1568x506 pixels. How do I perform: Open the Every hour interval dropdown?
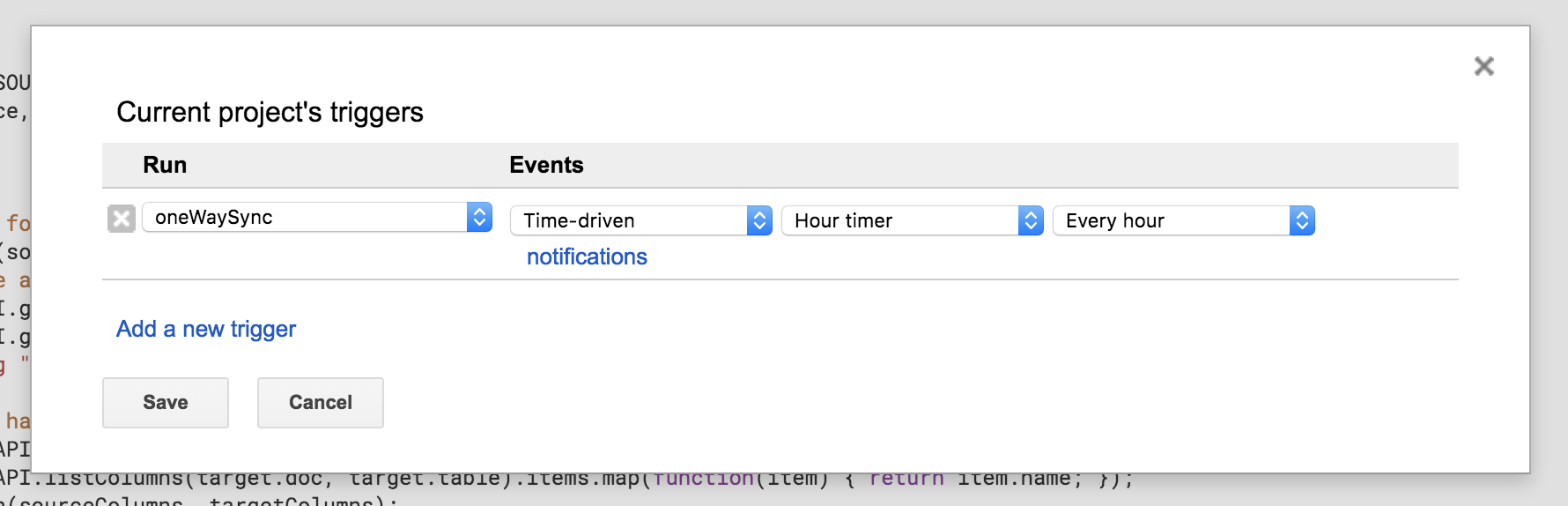pyautogui.click(x=1172, y=220)
